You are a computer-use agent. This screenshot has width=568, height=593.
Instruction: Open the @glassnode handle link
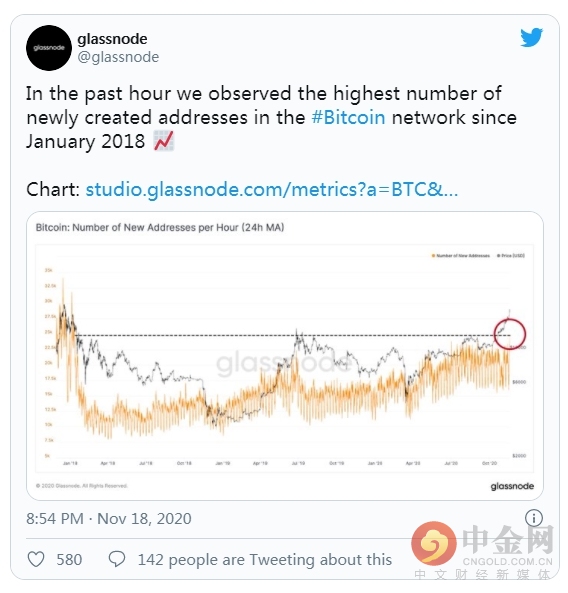point(118,57)
